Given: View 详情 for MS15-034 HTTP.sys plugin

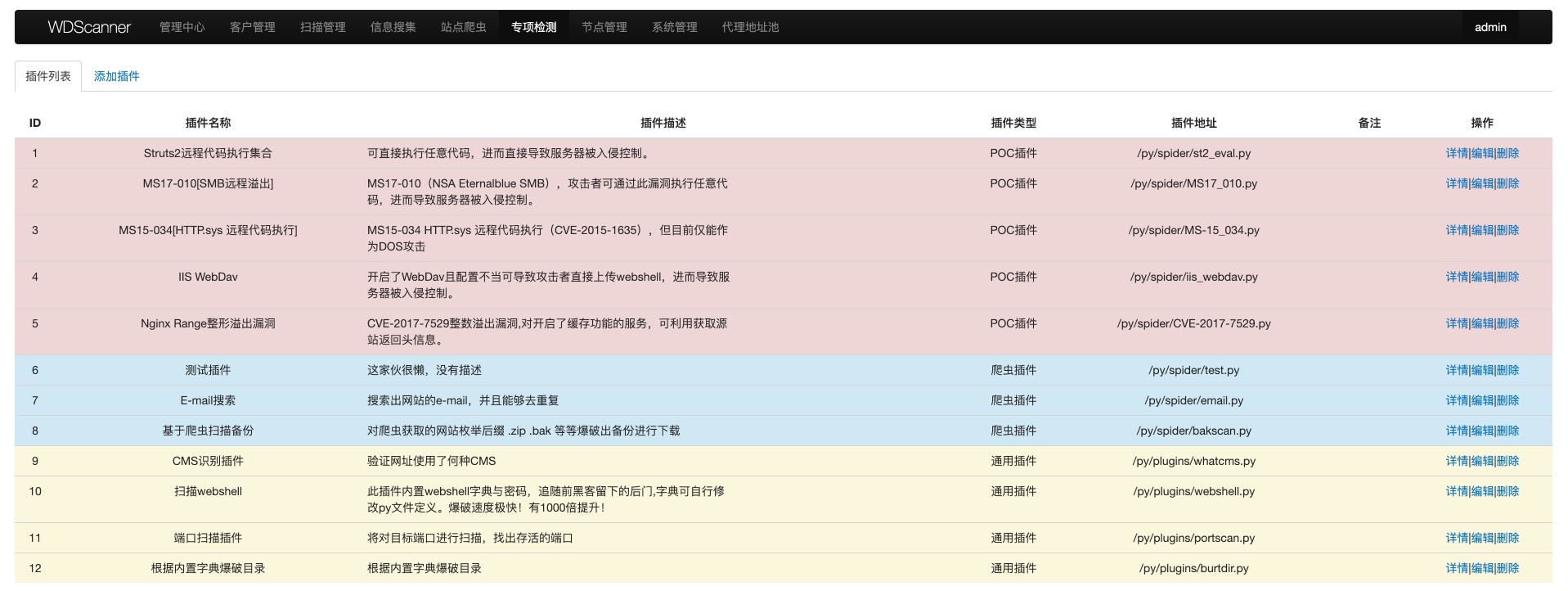Looking at the screenshot, I should pyautogui.click(x=1457, y=230).
